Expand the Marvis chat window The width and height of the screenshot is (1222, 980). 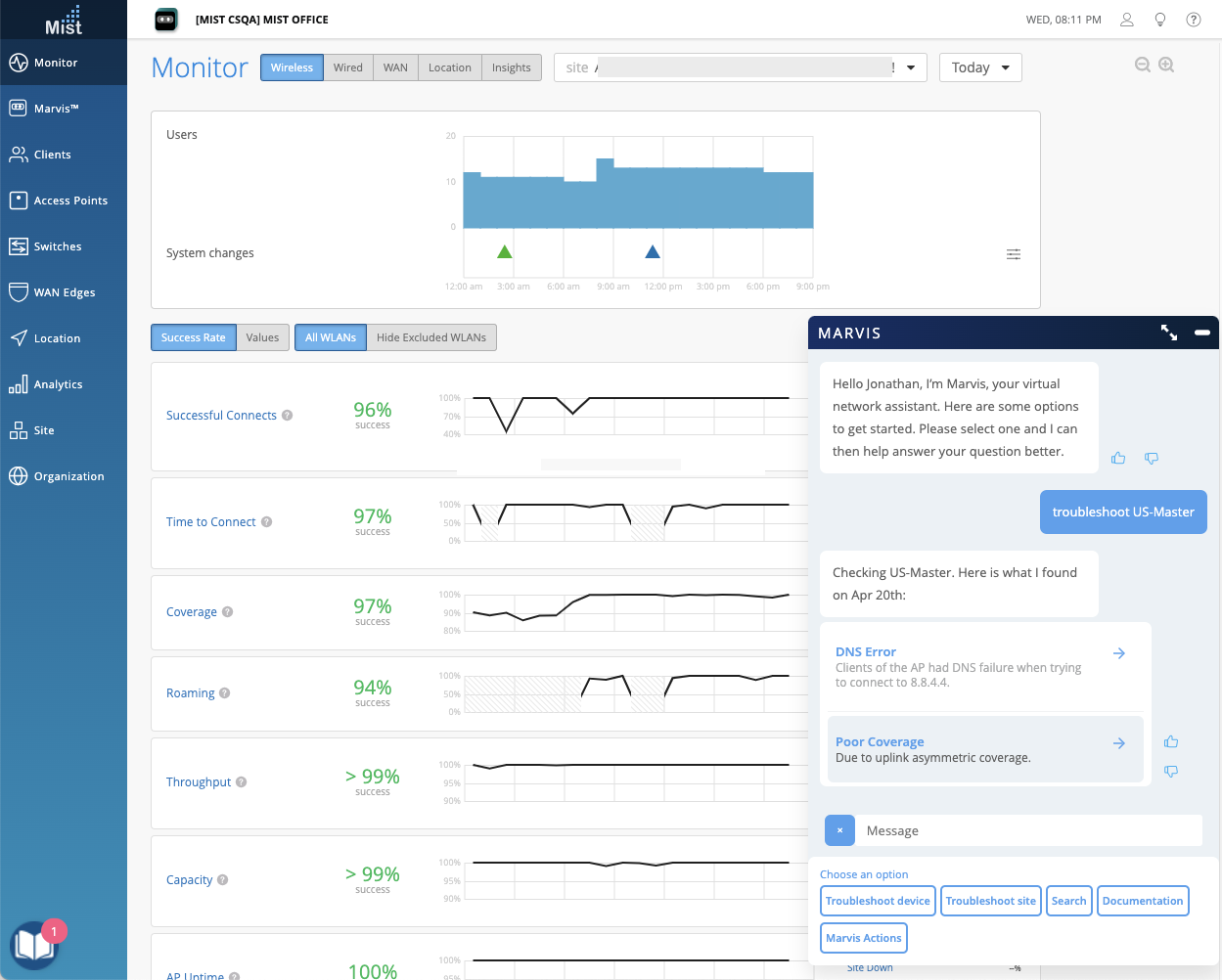1169,333
